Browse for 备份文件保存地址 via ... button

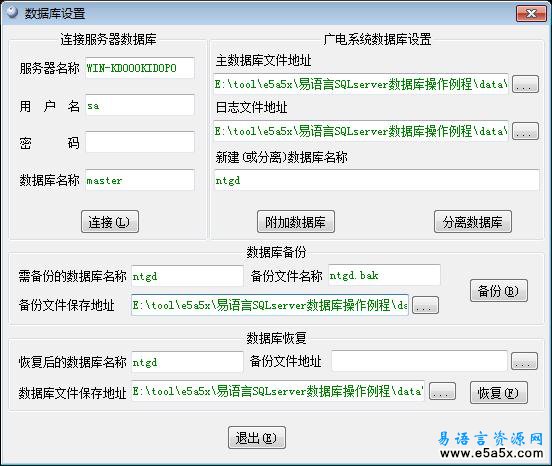[x=425, y=305]
